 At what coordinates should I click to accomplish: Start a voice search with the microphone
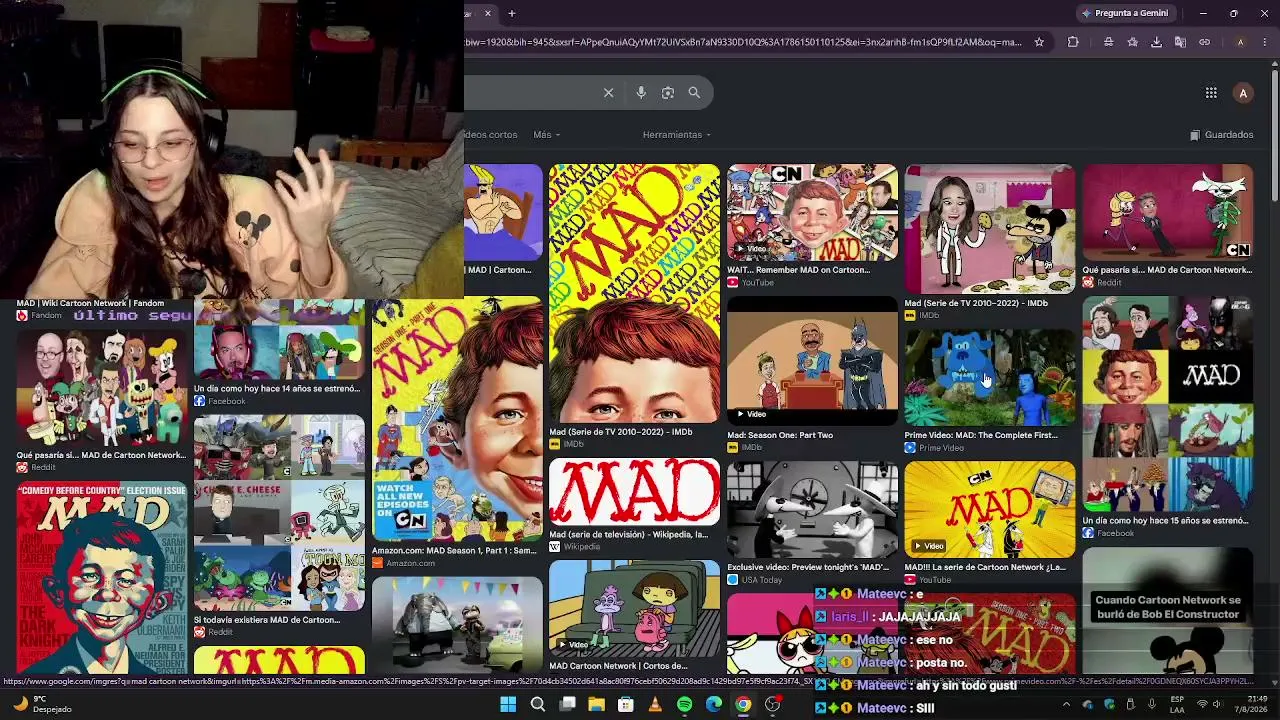pos(641,93)
